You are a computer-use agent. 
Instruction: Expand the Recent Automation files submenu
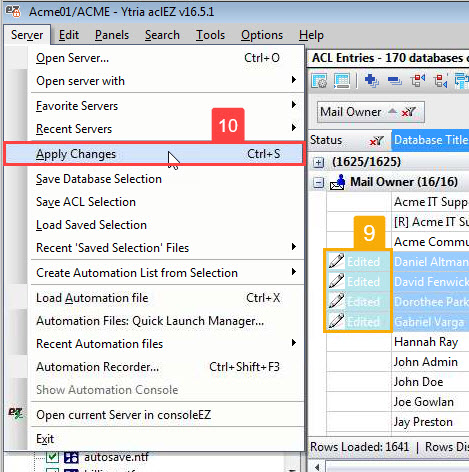click(x=294, y=343)
